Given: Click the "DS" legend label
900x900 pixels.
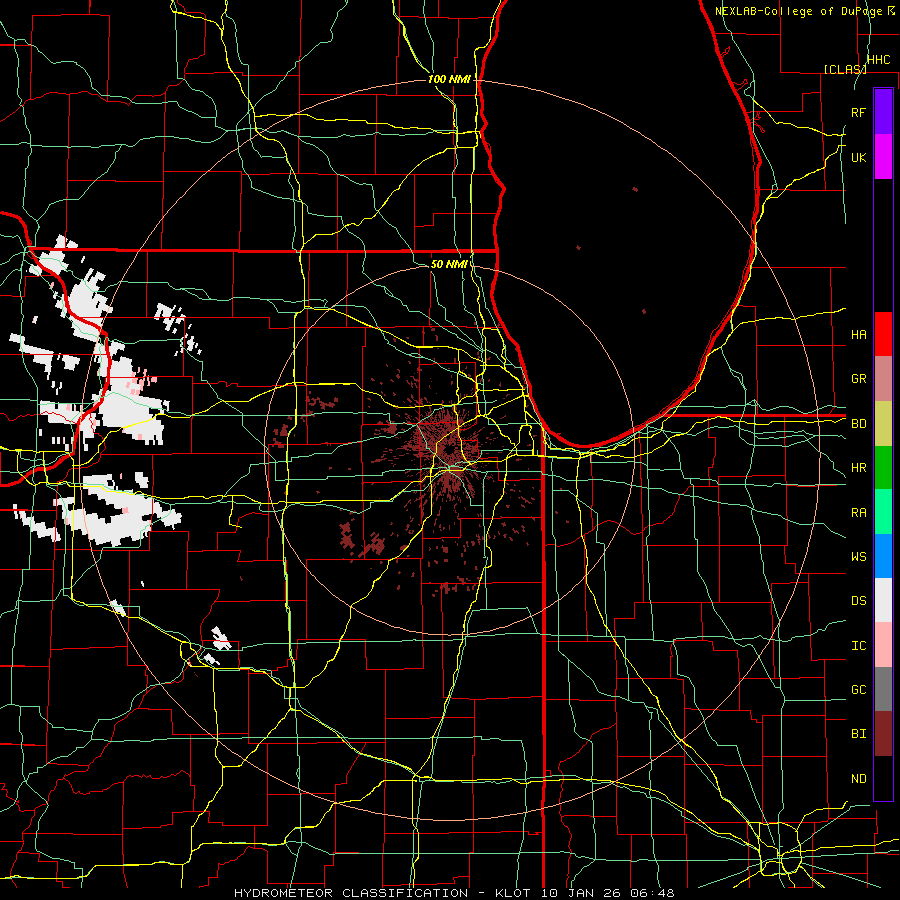Looking at the screenshot, I should tap(858, 601).
